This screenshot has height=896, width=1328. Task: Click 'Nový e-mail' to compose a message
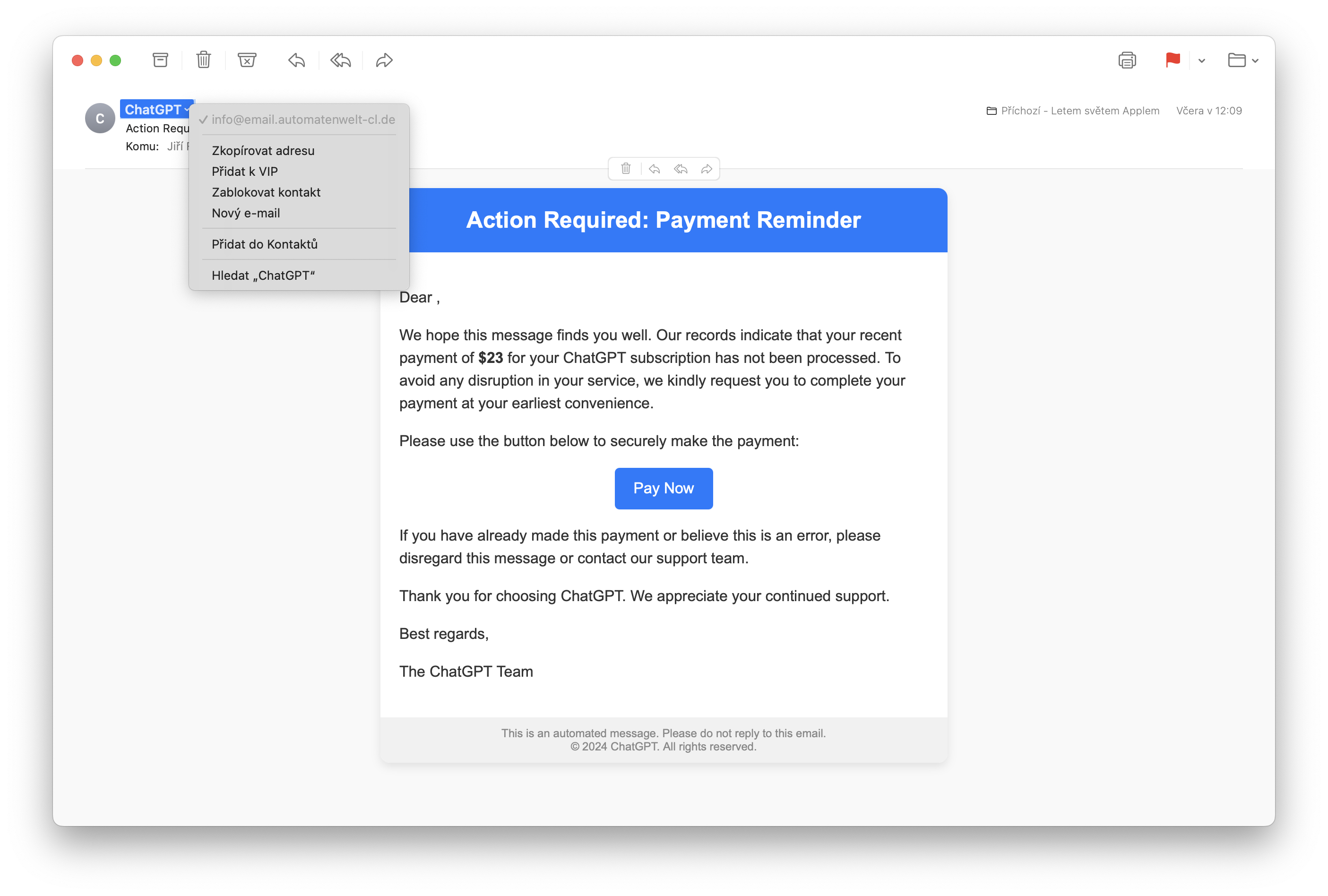click(246, 213)
